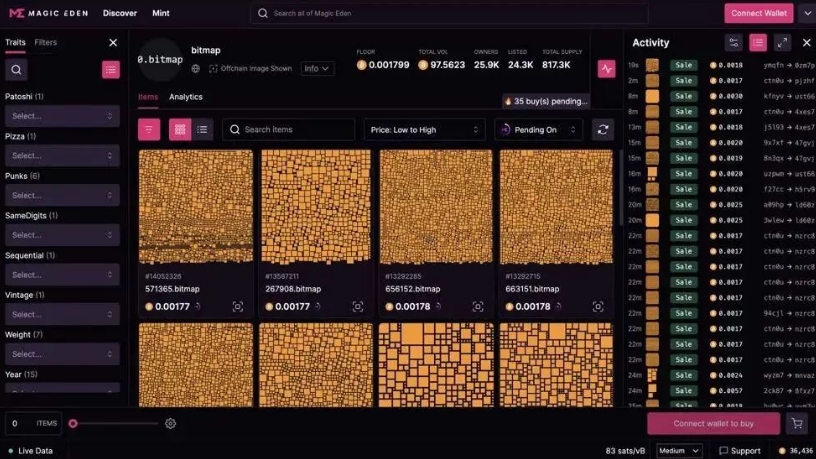Open 656152.bitmap thumbnail

coord(436,207)
